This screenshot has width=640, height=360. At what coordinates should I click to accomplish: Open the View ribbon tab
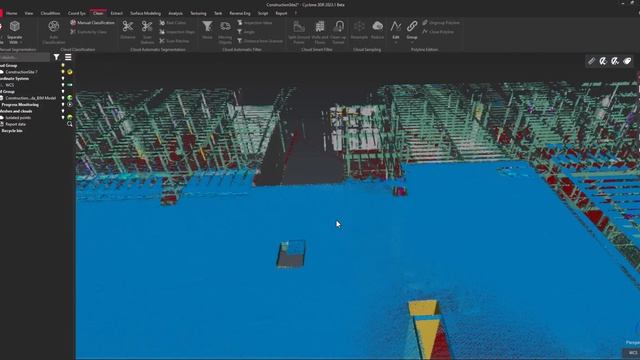[x=29, y=13]
